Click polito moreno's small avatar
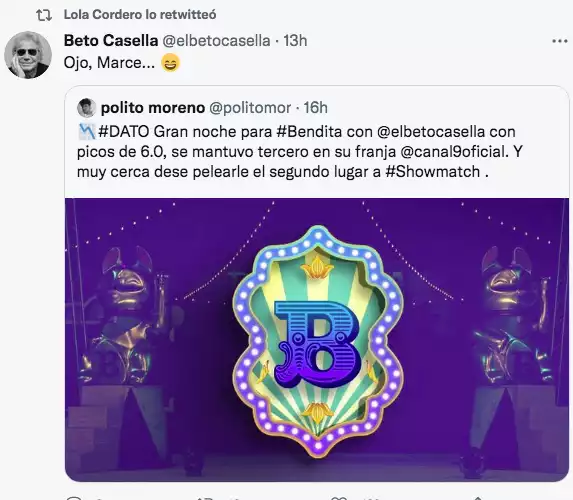573x500 pixels. (x=87, y=108)
